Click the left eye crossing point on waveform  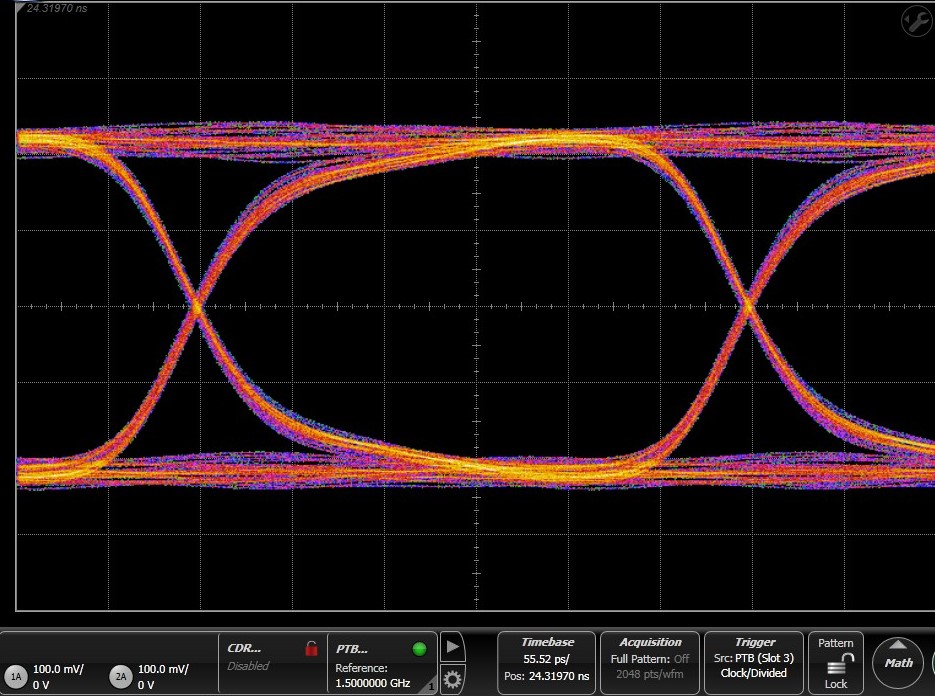tap(197, 308)
